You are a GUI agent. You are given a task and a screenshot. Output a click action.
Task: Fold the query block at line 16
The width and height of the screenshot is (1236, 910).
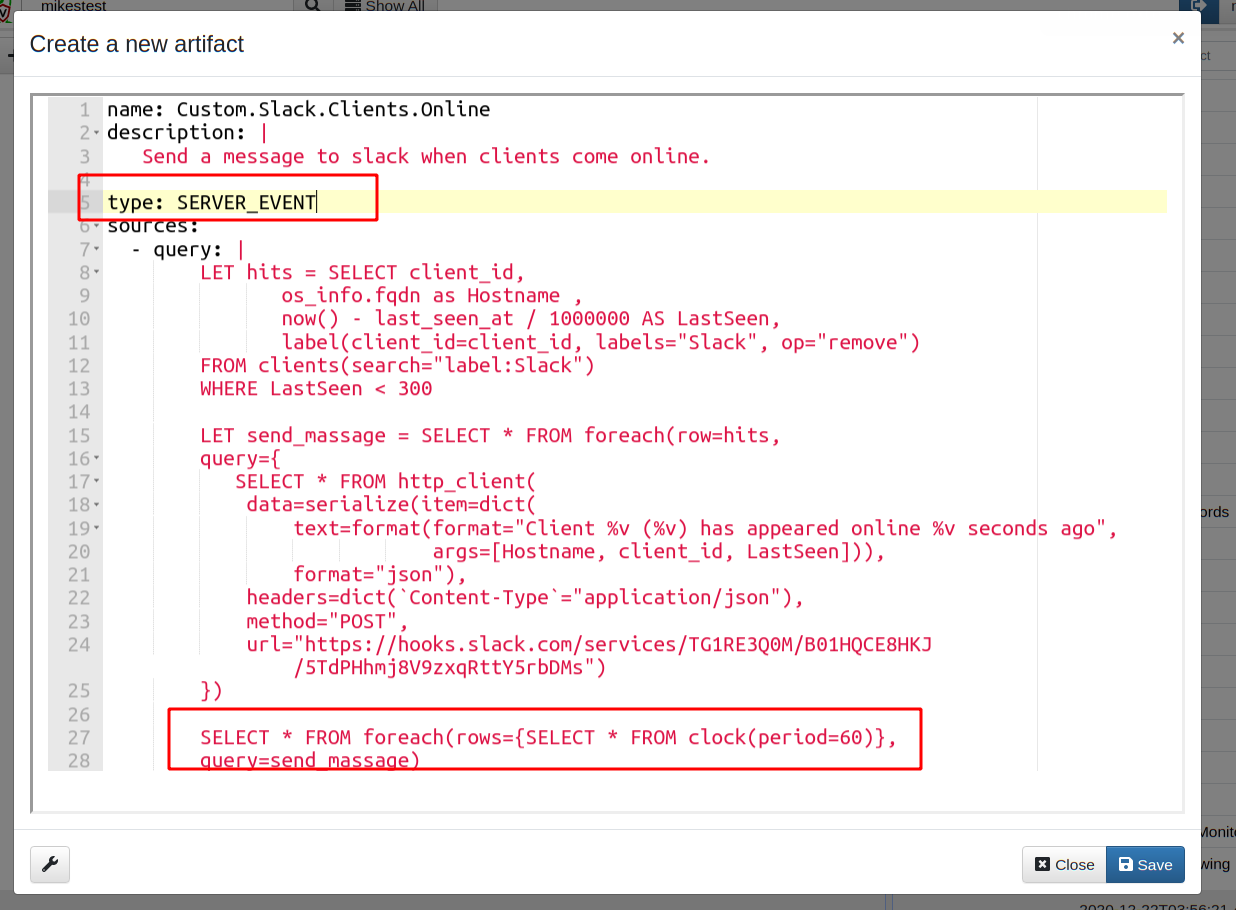[x=96, y=459]
